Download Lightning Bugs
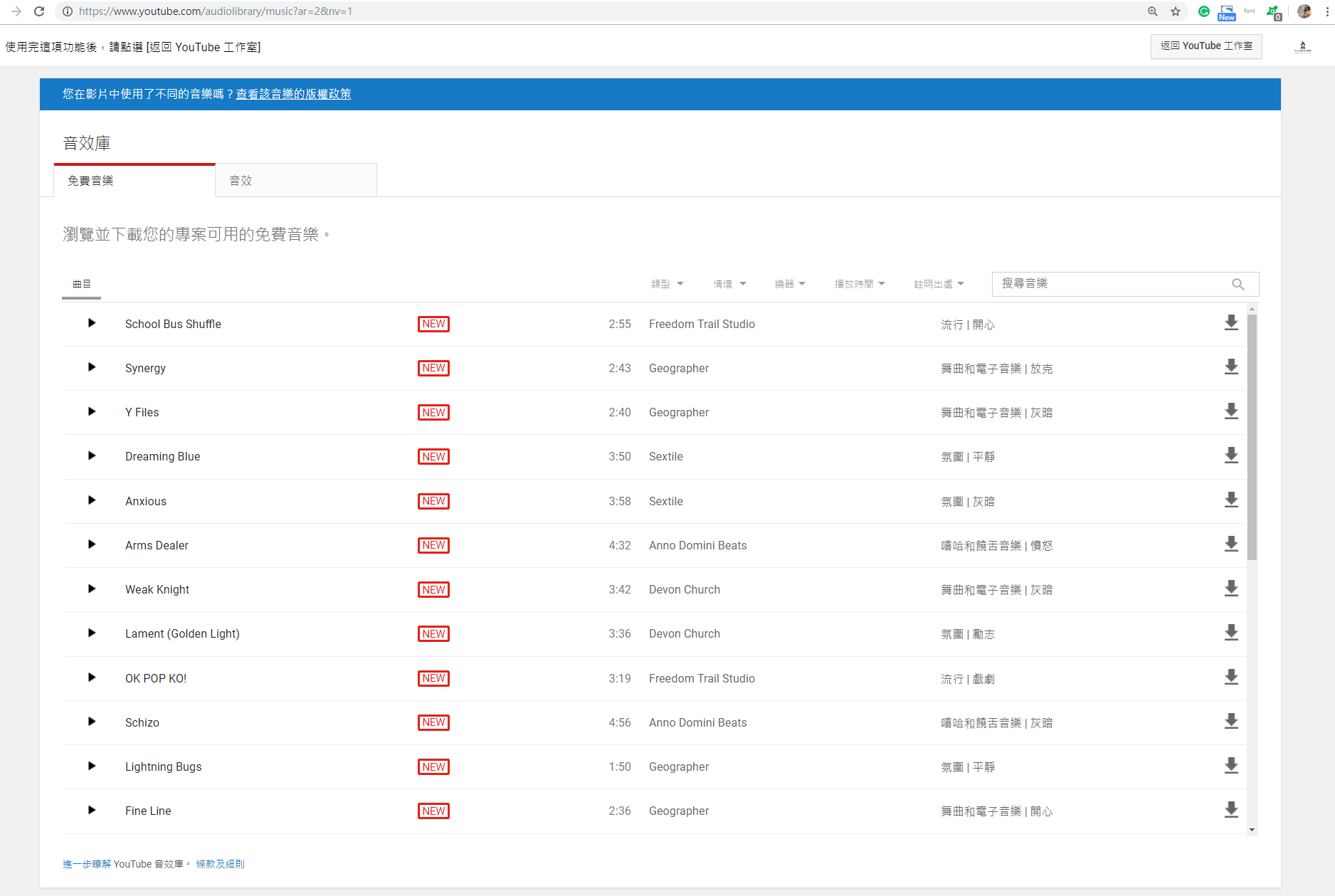1335x896 pixels. 1231,766
